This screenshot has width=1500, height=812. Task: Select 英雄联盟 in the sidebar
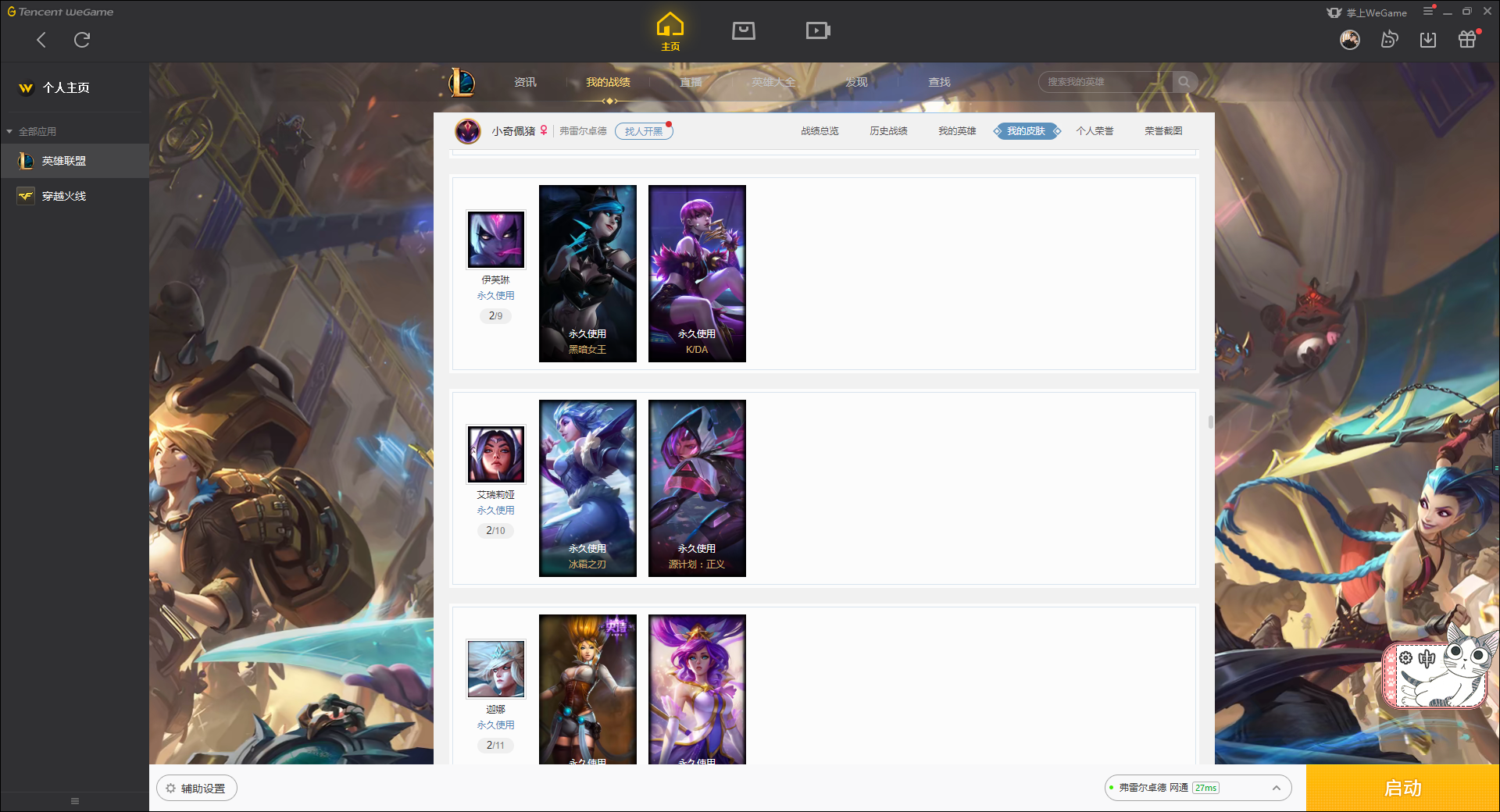74,161
